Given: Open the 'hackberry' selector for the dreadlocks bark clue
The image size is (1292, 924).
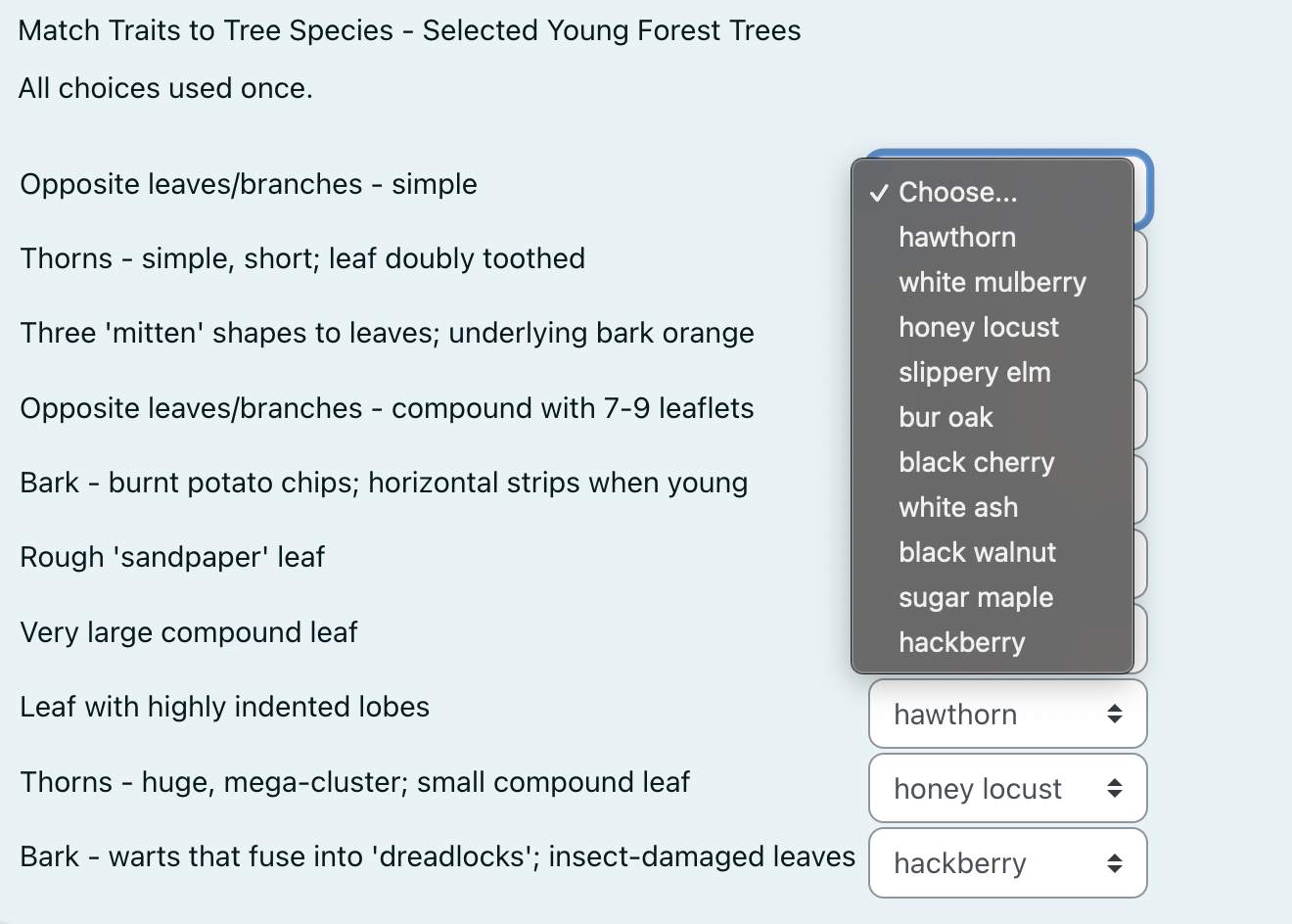Looking at the screenshot, I should (1007, 863).
